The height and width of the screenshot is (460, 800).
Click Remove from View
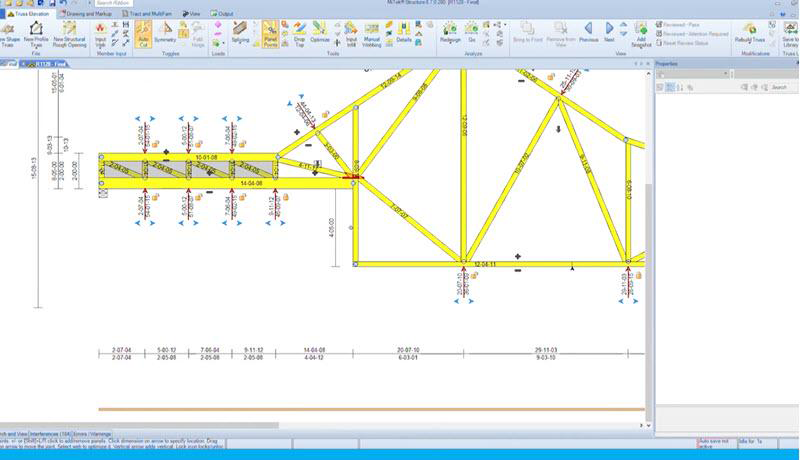560,34
